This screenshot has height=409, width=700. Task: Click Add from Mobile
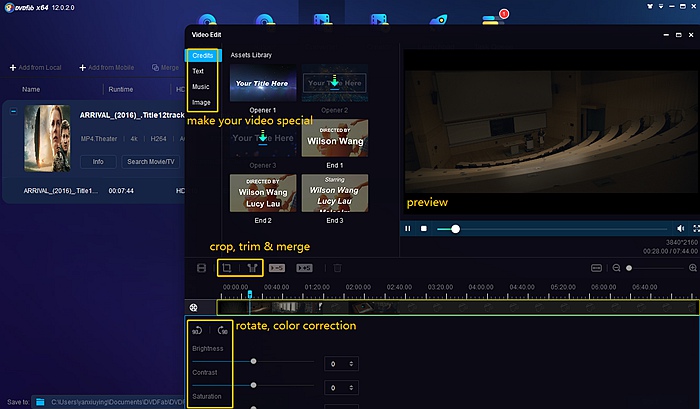[x=107, y=67]
